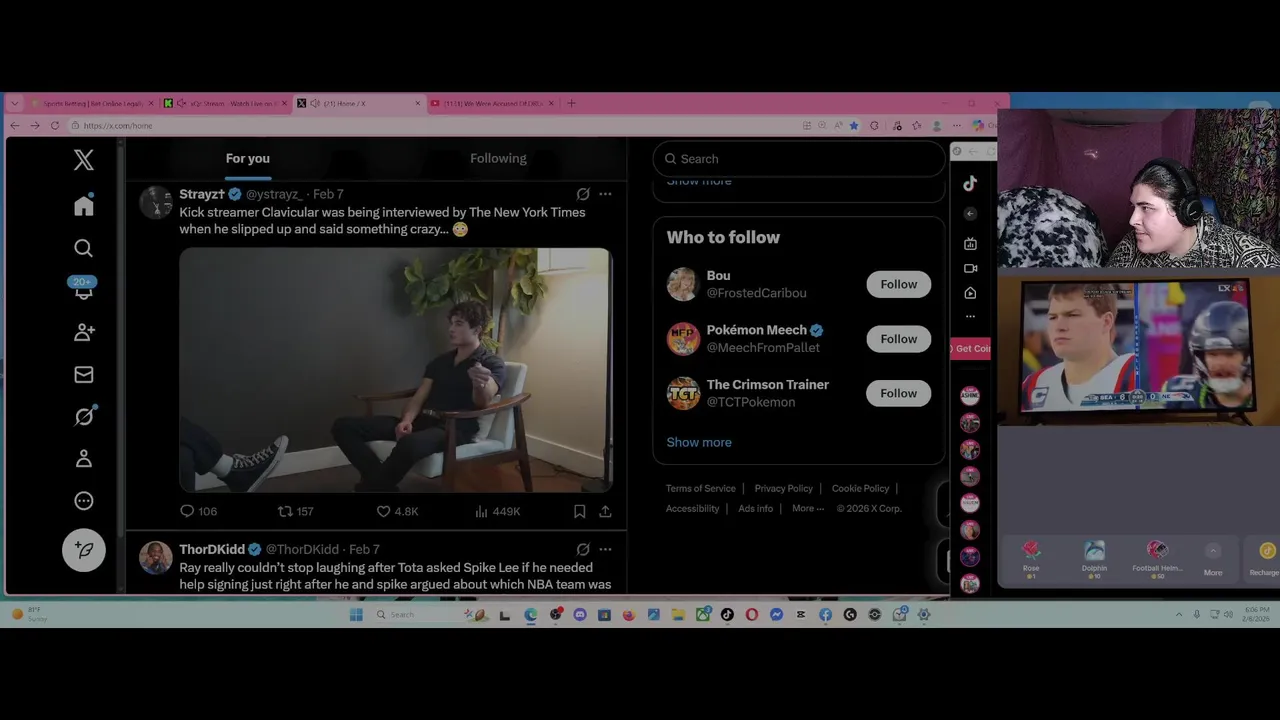View analytics 449K on Strayz post

pos(497,511)
